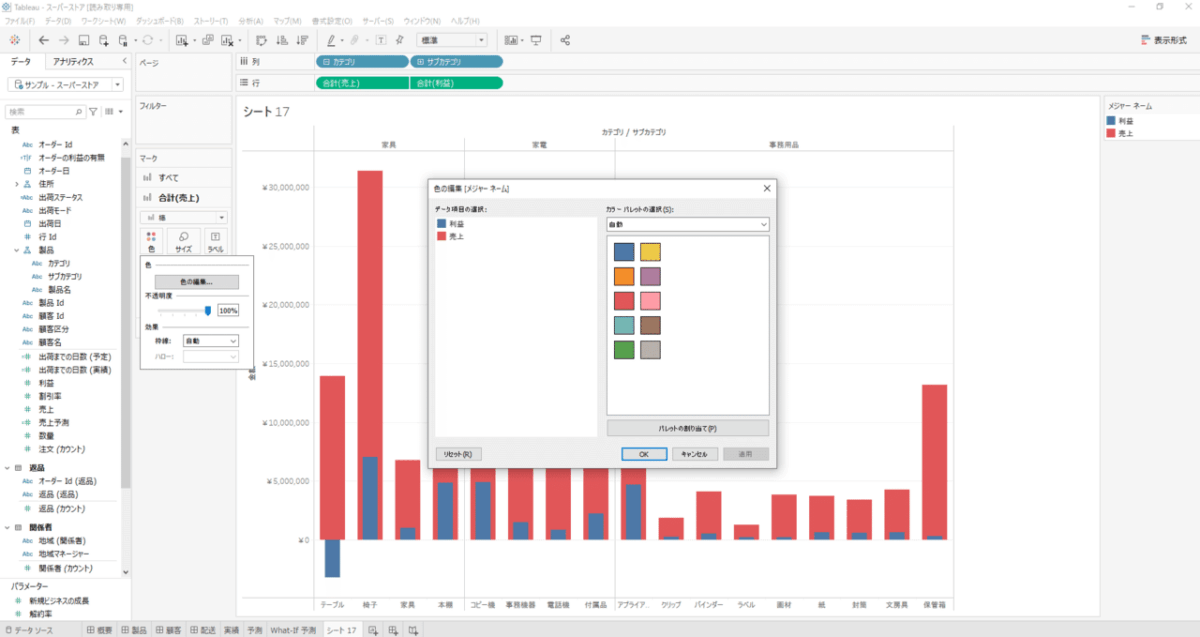Image resolution: width=1200 pixels, height=637 pixels.
Task: Open the カラーパレット dropdown set to 自動
Action: (687, 225)
